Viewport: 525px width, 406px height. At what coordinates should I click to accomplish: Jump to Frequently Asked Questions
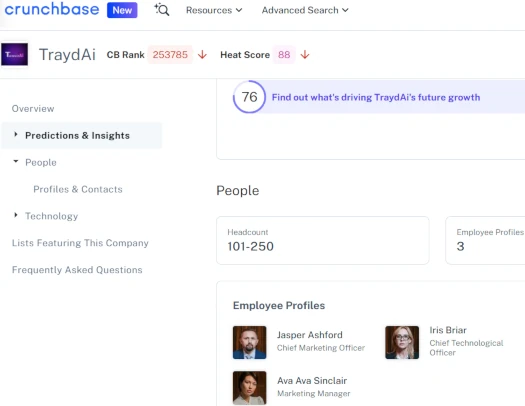(77, 270)
